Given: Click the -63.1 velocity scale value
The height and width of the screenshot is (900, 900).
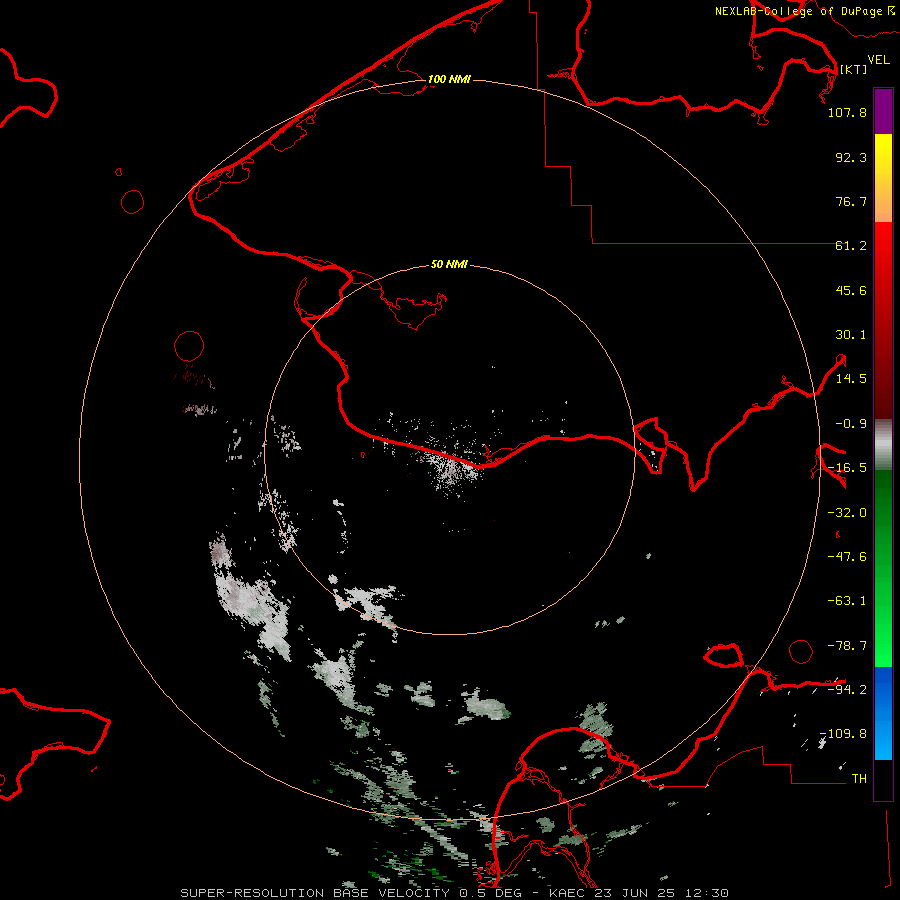Looking at the screenshot, I should (847, 601).
